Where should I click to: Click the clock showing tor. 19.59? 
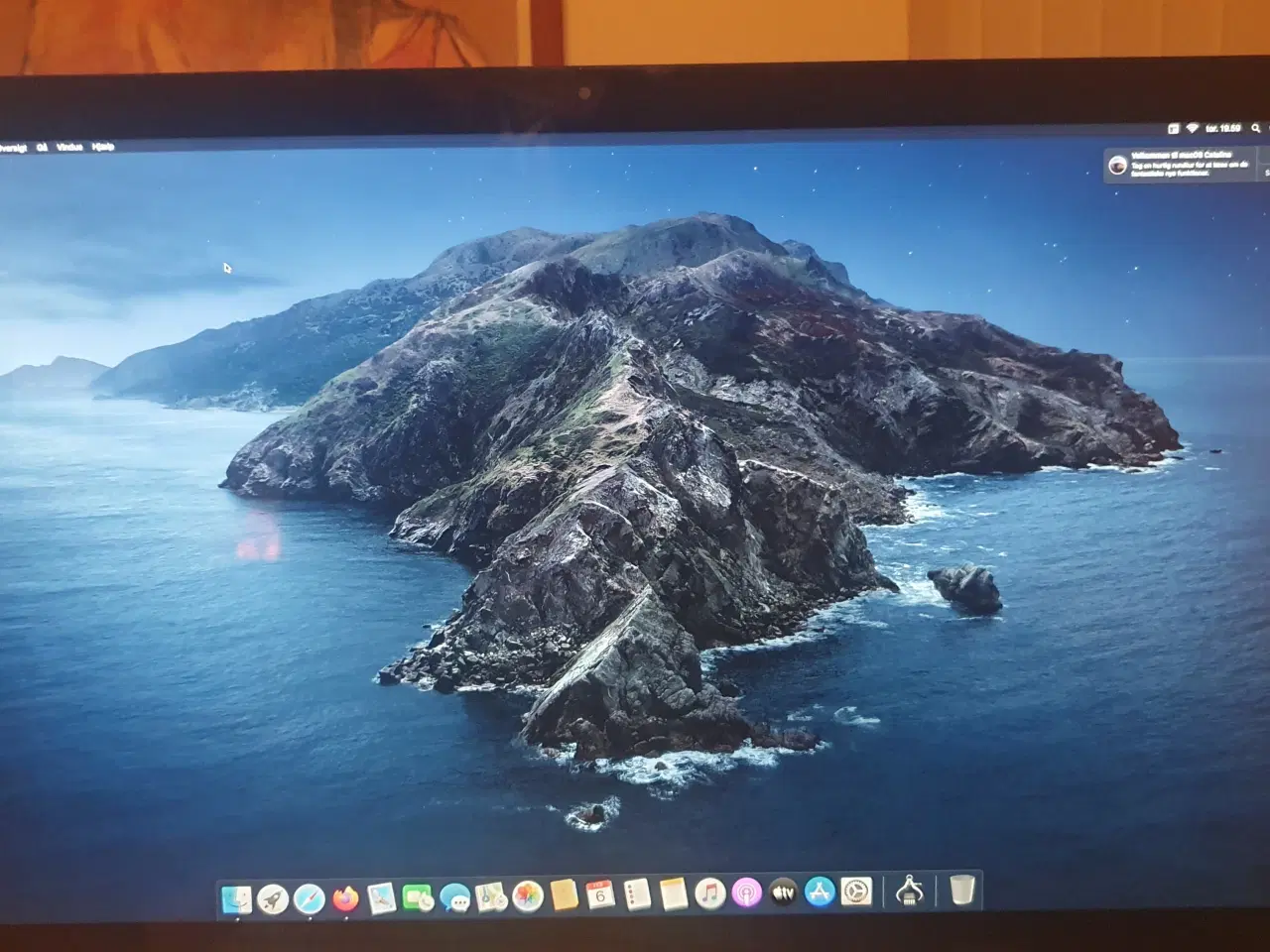1223,129
